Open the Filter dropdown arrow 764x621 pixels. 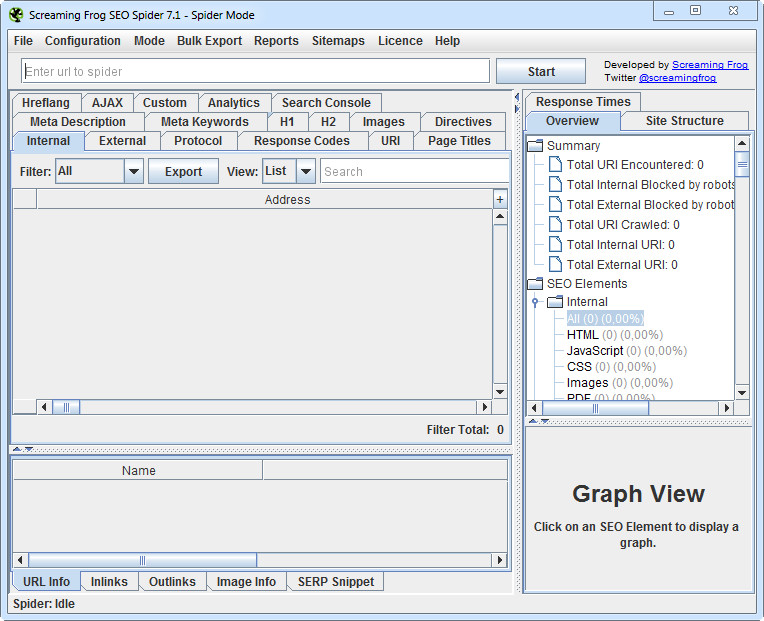click(134, 171)
